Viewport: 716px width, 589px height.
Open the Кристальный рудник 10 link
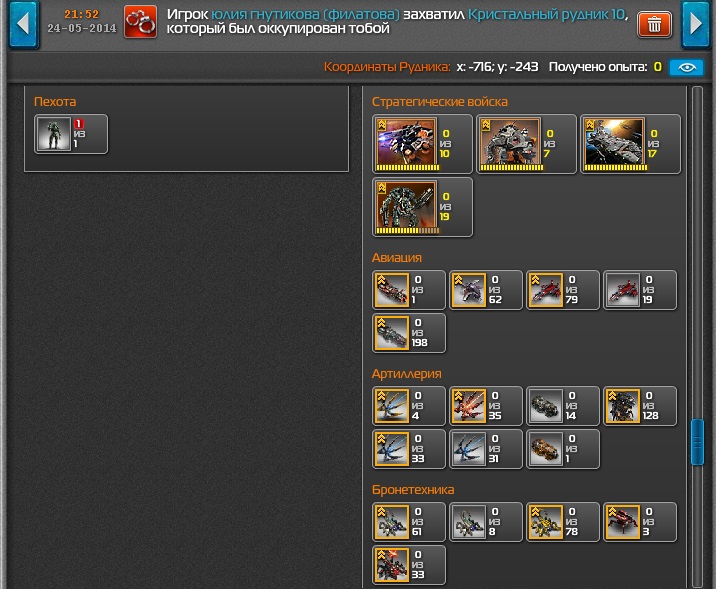click(546, 14)
